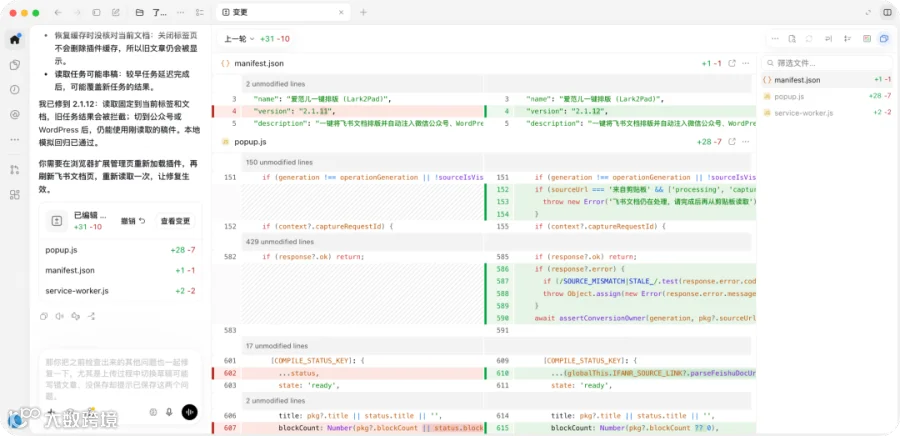Expand 2 unmodified lines in manifest.json
The height and width of the screenshot is (436, 900).
click(276, 84)
